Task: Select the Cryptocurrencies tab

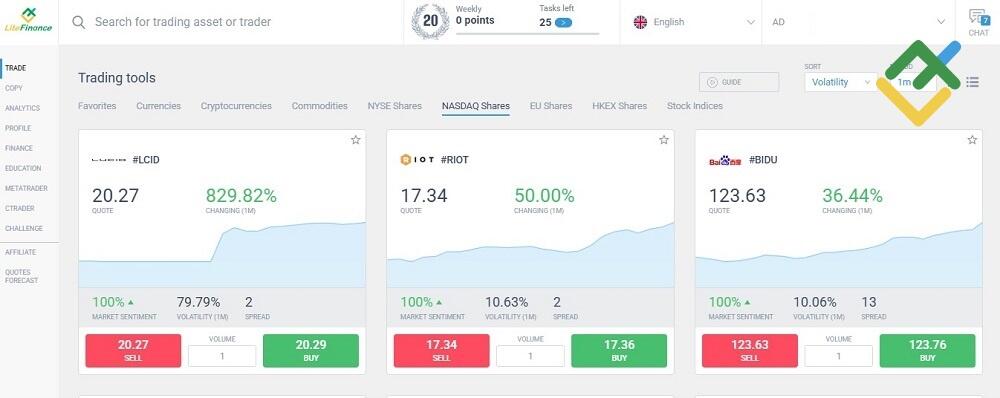Action: (236, 106)
